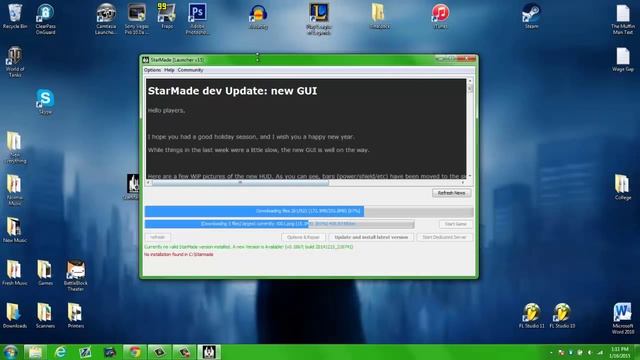Screen dimensions: 640x360
Task: Launch iTunes from the desktop icon
Action: click(x=440, y=16)
